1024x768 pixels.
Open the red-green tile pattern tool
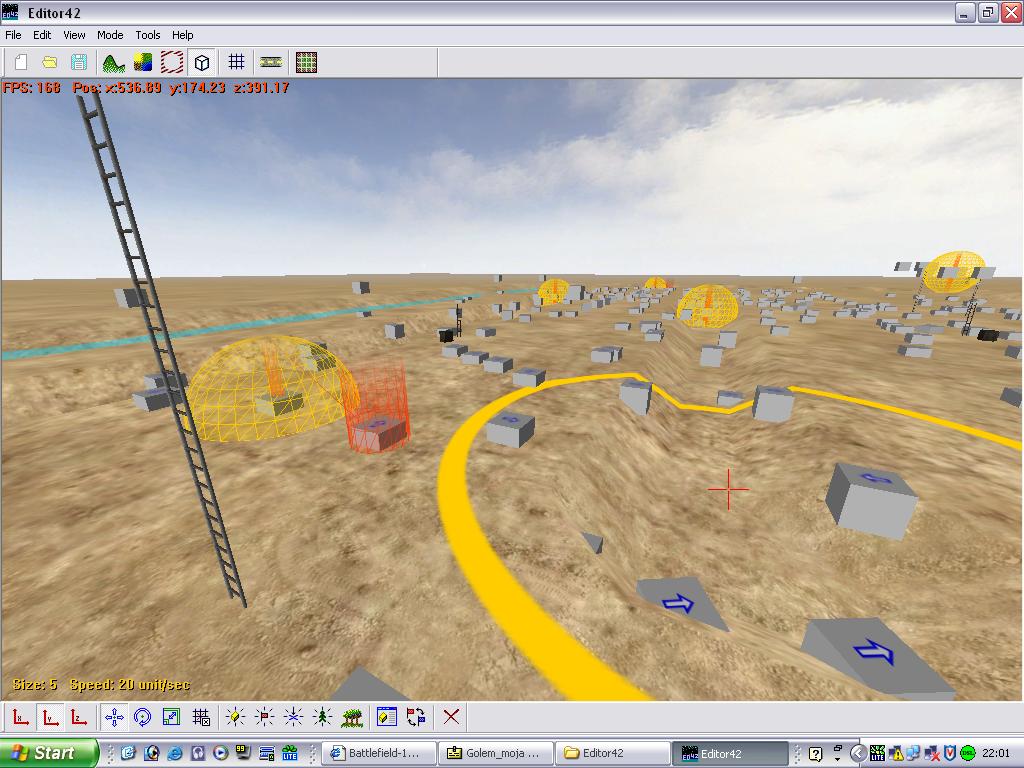click(306, 62)
